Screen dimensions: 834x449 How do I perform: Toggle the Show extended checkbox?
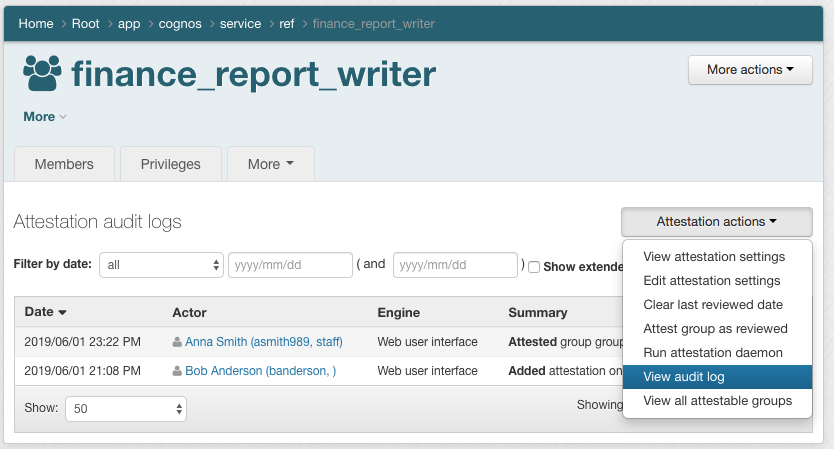534,266
